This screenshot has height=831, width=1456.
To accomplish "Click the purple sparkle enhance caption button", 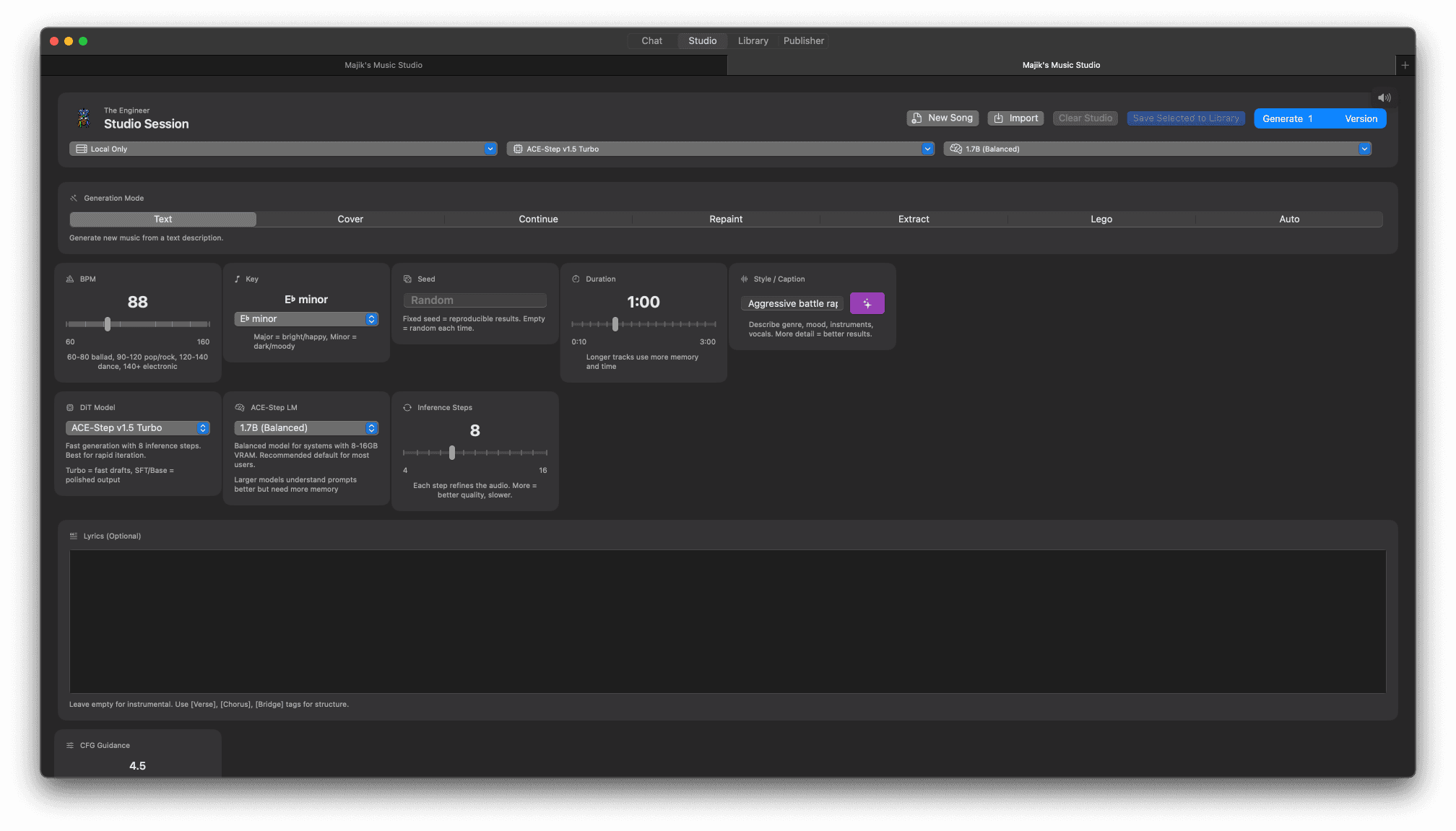I will (x=867, y=303).
